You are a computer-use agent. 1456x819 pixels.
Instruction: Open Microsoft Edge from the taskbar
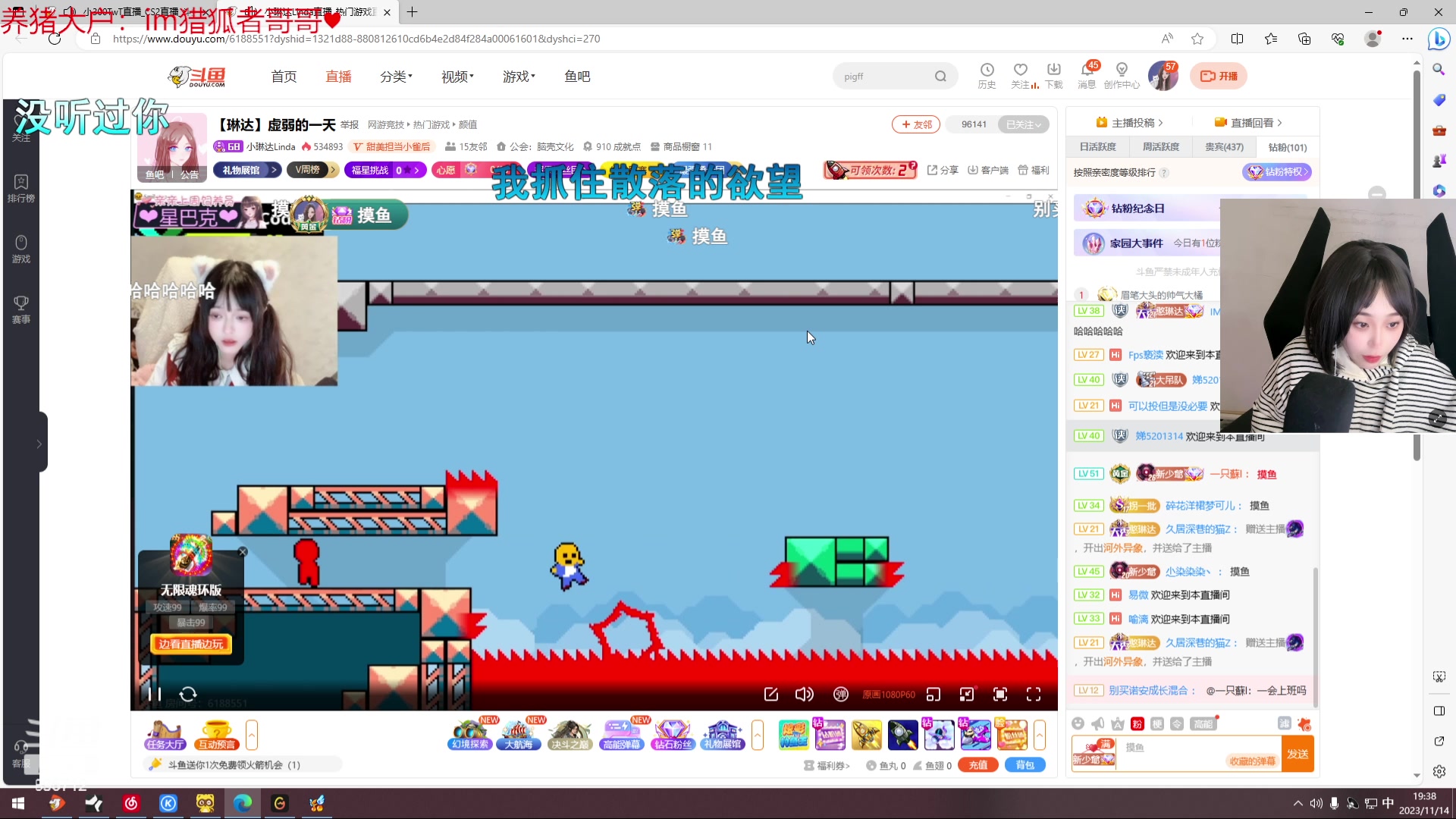[243, 803]
